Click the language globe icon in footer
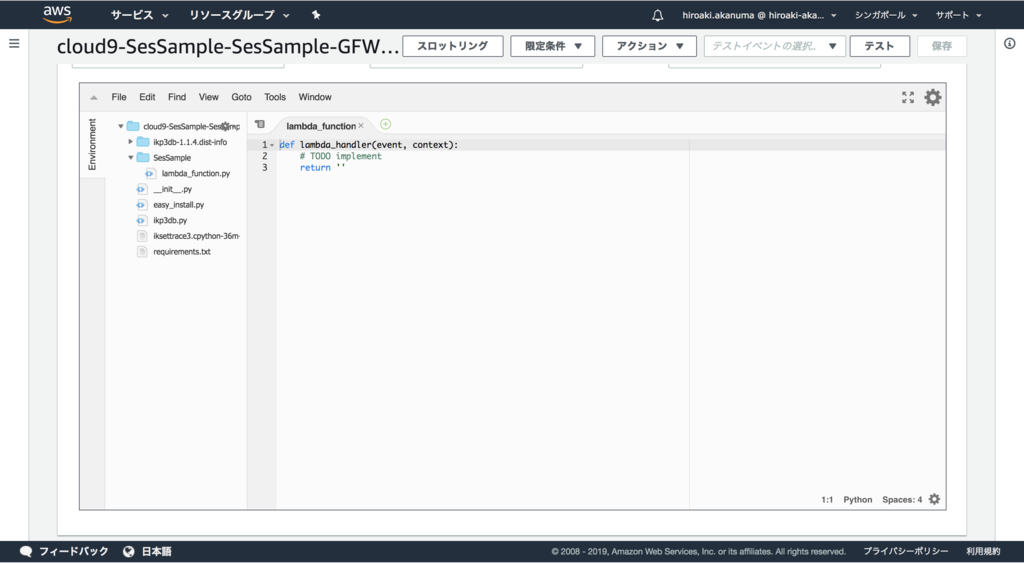The height and width of the screenshot is (563, 1024). 129,551
